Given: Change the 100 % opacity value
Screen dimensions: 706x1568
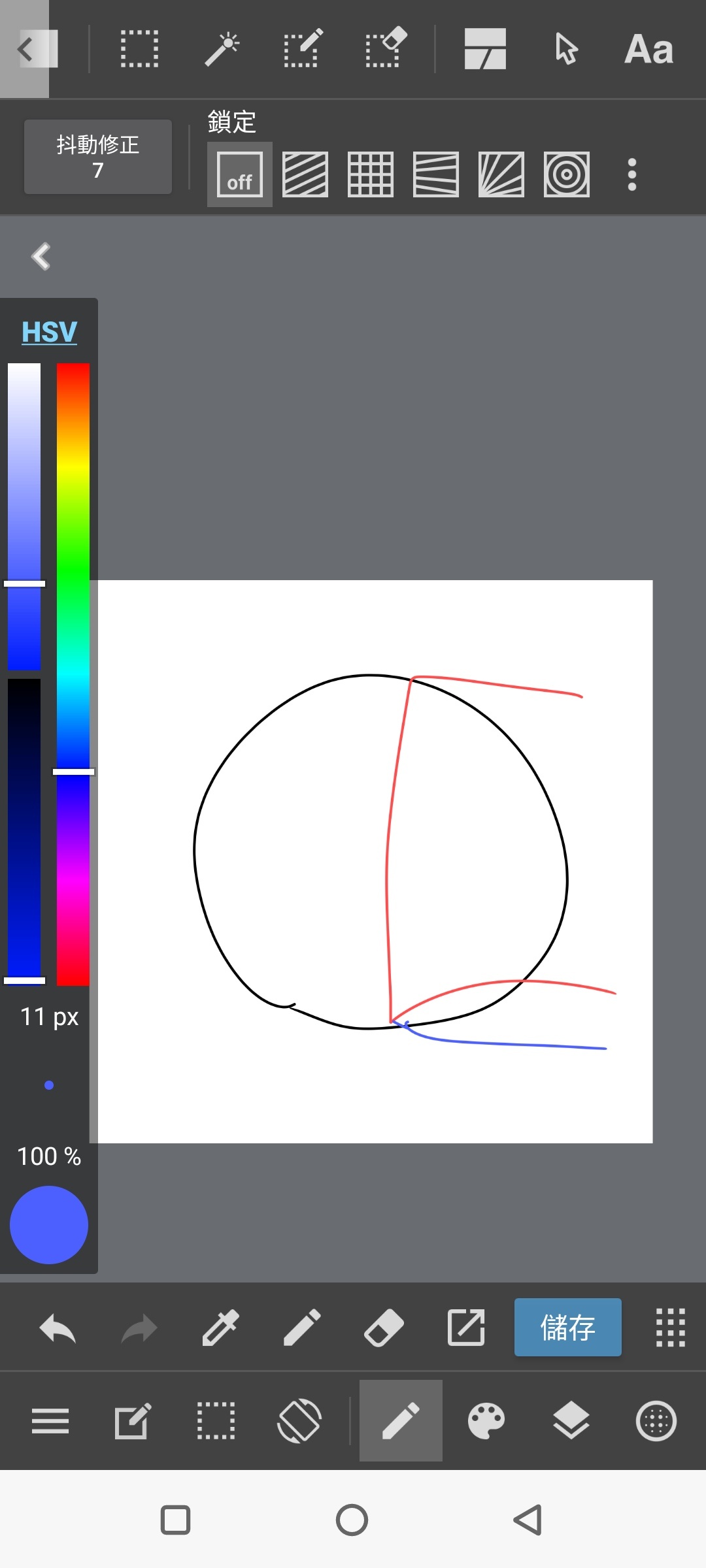Looking at the screenshot, I should (x=49, y=1156).
